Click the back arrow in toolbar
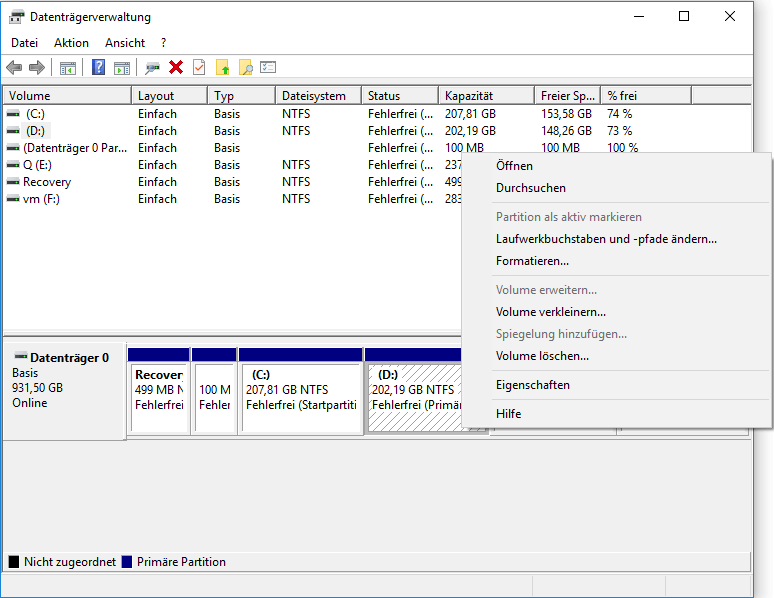774x598 pixels. point(14,67)
